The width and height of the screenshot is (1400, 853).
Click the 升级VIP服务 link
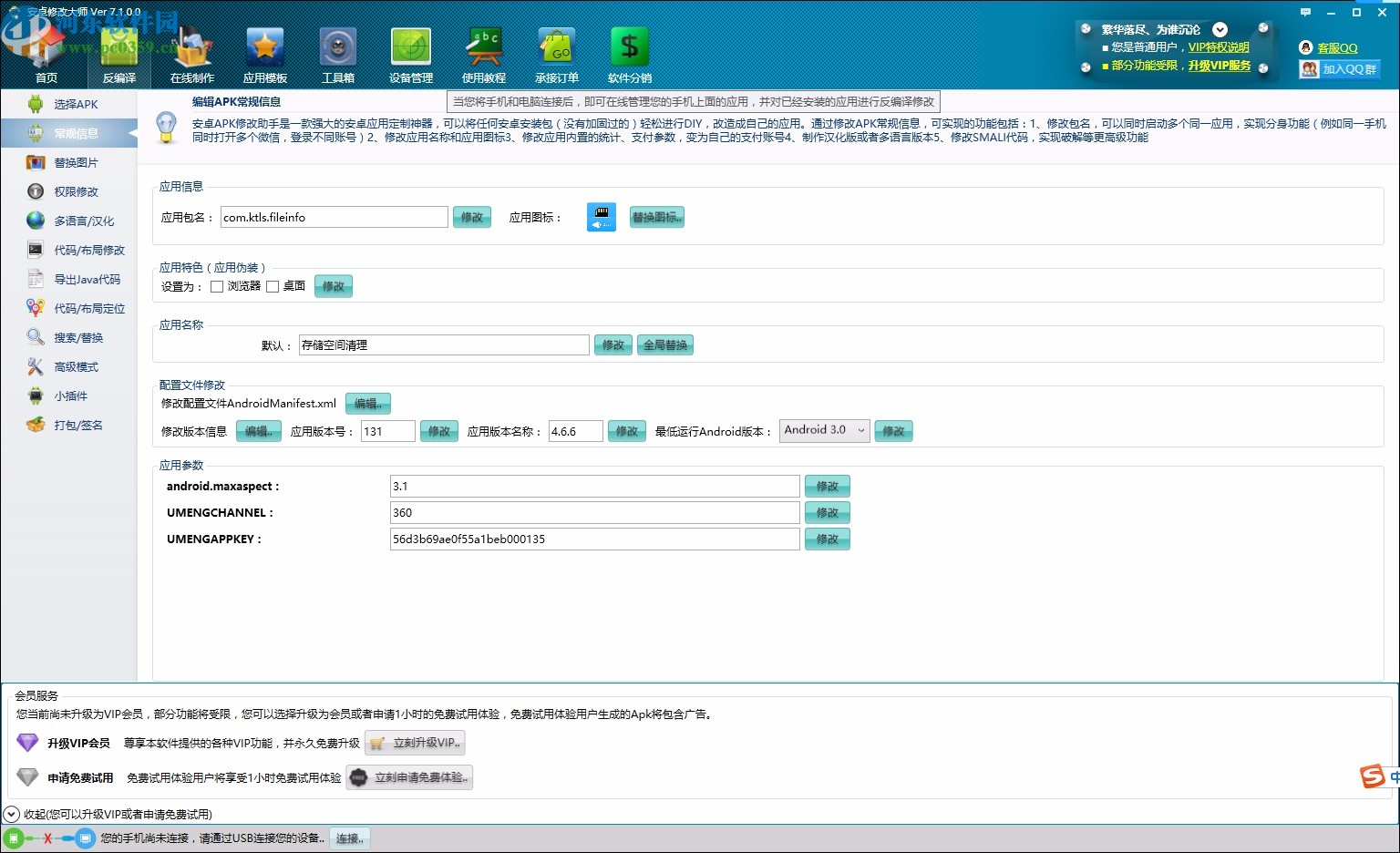click(x=1220, y=66)
